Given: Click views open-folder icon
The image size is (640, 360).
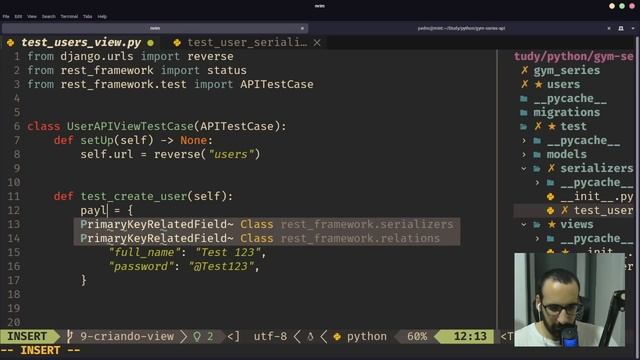Looking at the screenshot, I should [x=538, y=224].
